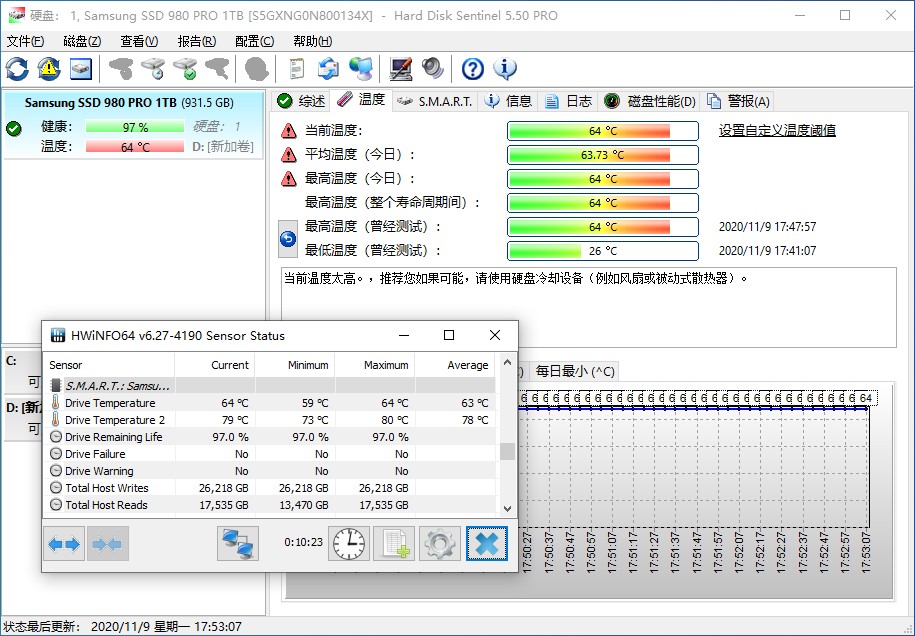This screenshot has width=915, height=636.
Task: Open the 配置(C) menu
Action: click(x=254, y=41)
